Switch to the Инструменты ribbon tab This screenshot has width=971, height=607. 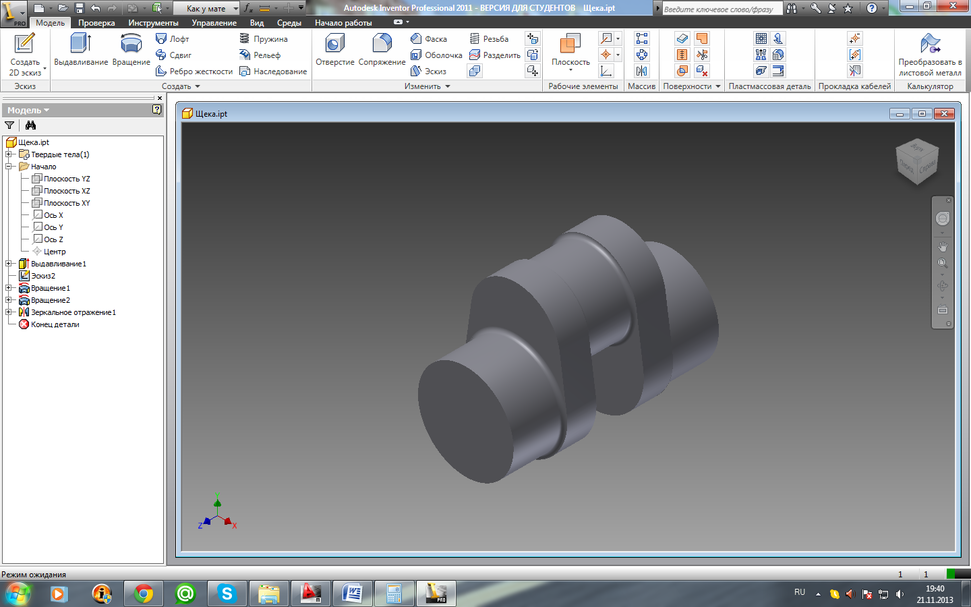pyautogui.click(x=153, y=22)
